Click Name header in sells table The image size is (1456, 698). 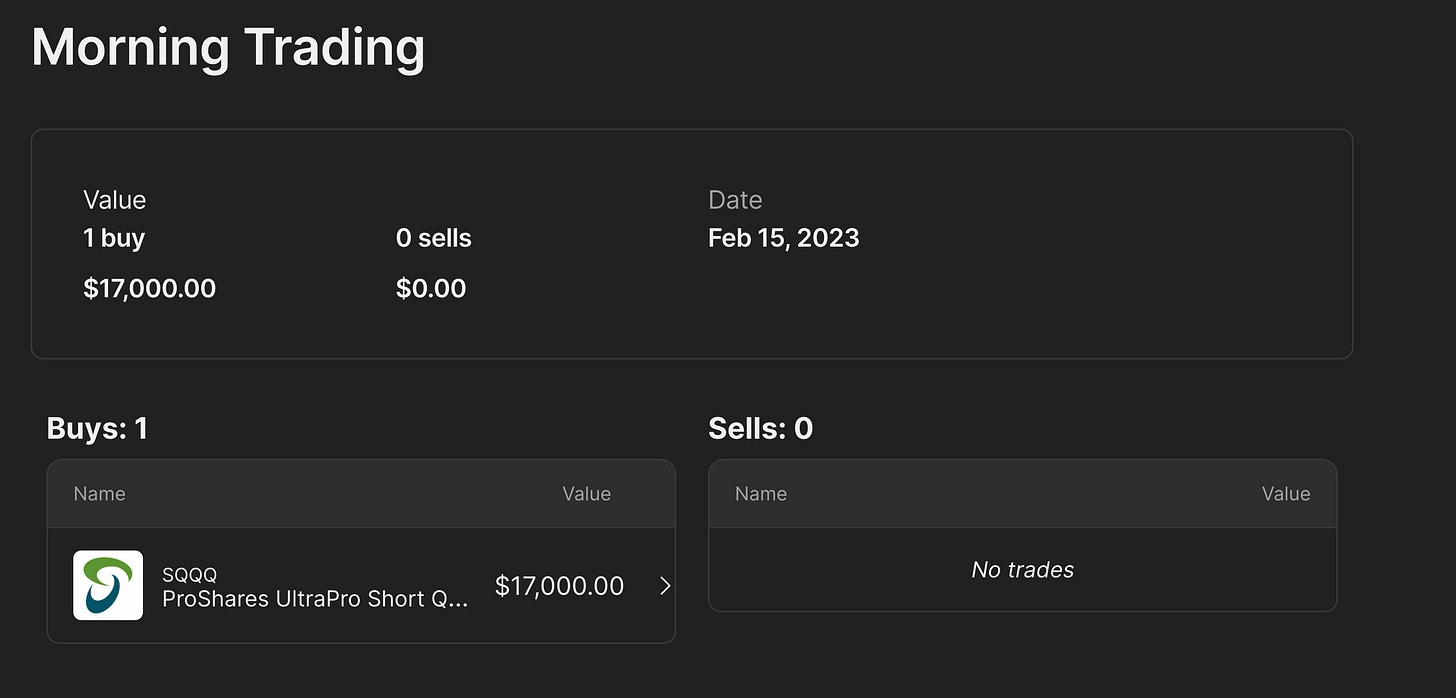click(760, 494)
